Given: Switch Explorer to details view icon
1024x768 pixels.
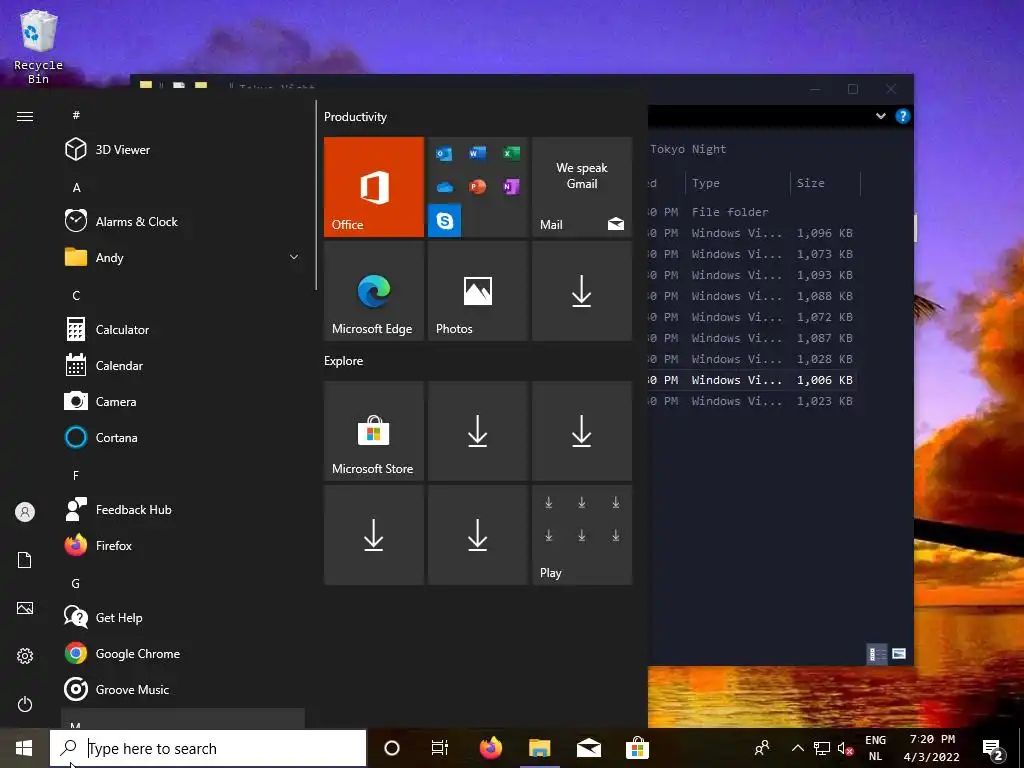Looking at the screenshot, I should pos(876,654).
